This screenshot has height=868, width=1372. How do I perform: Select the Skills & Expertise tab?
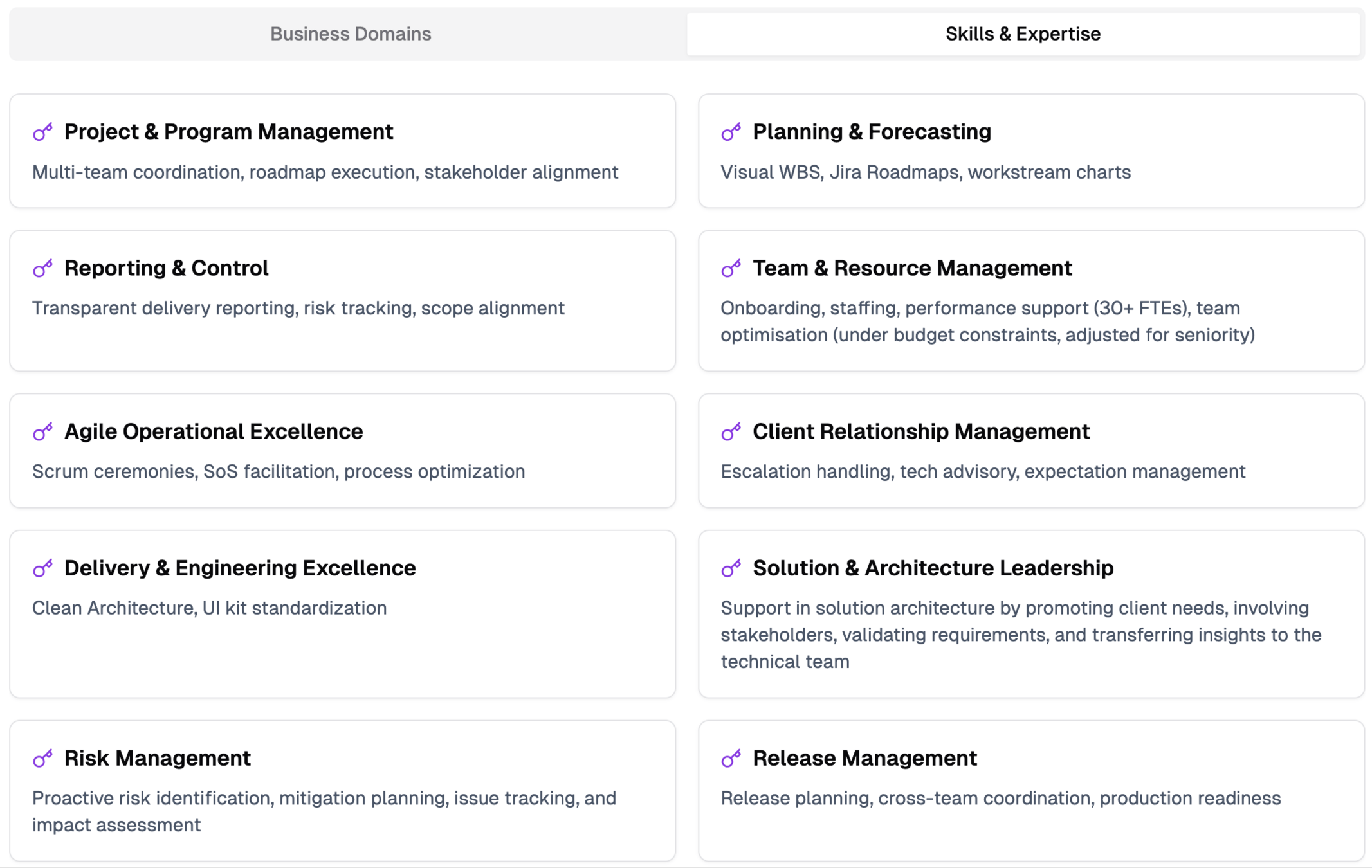coord(1022,33)
